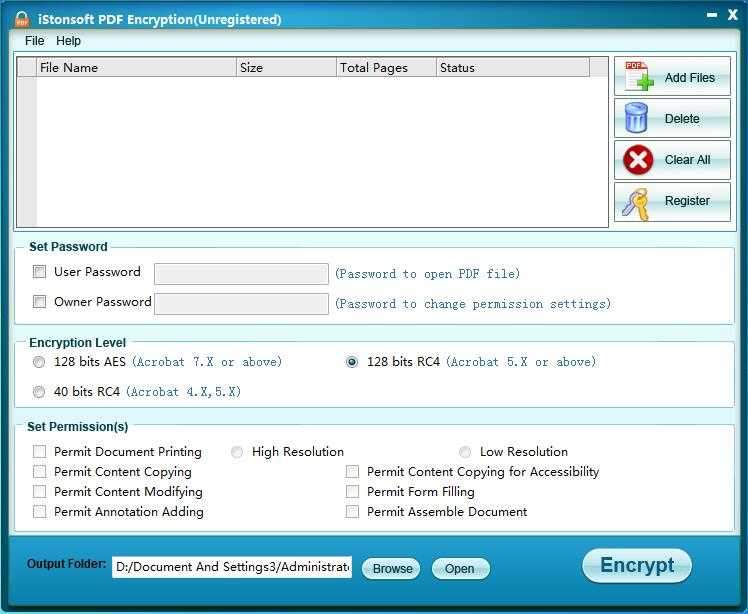This screenshot has width=748, height=614.
Task: Click the large Encrypt button
Action: point(637,565)
